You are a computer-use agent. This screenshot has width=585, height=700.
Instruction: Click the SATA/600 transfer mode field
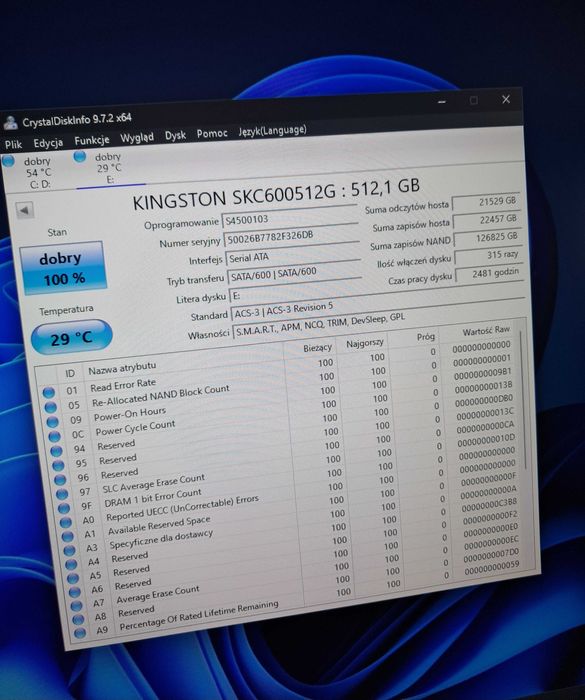[x=295, y=274]
